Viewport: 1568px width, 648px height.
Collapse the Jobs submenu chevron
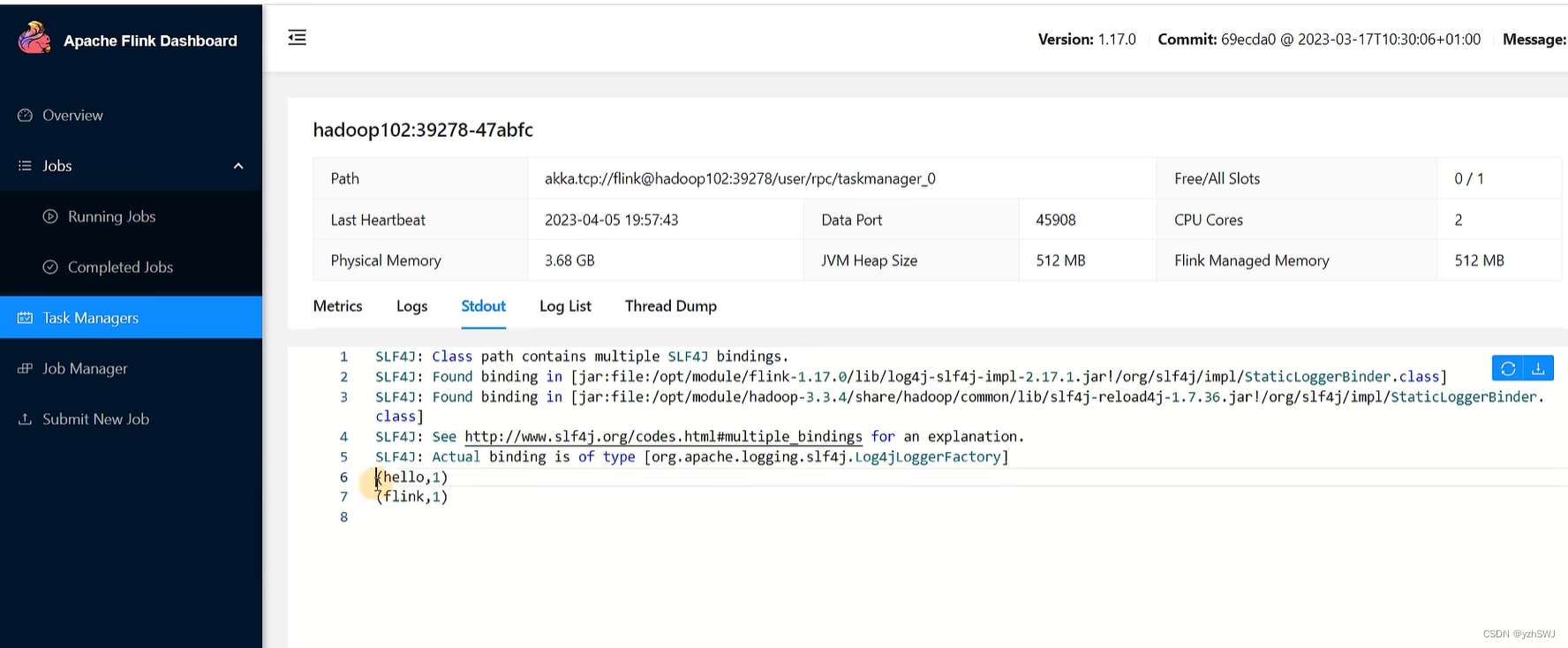[x=238, y=166]
